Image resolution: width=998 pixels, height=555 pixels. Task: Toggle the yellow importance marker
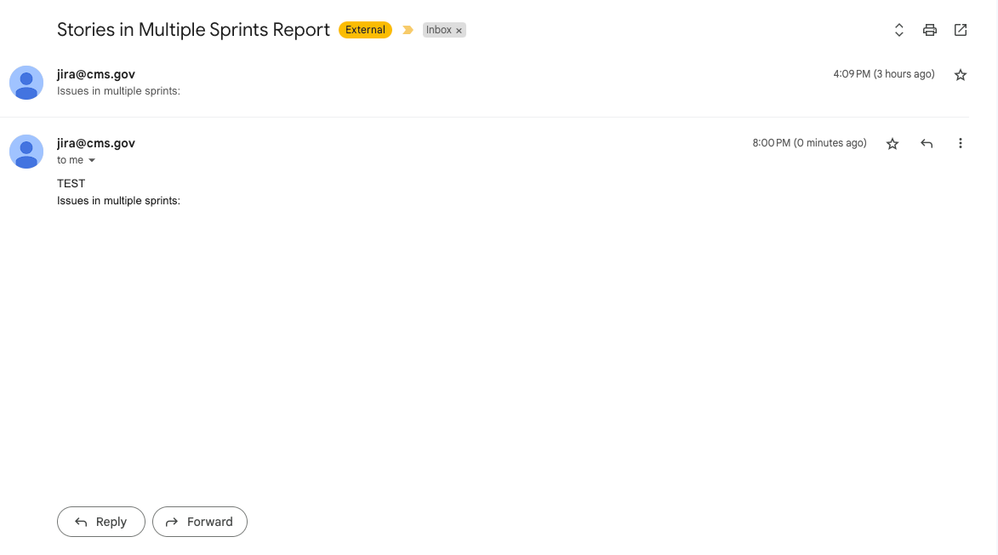point(408,30)
